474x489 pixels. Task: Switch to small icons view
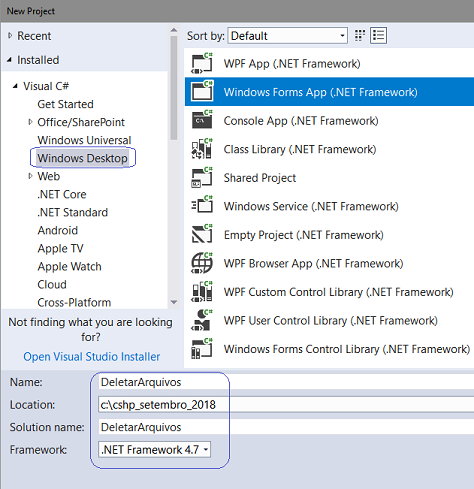(360, 35)
